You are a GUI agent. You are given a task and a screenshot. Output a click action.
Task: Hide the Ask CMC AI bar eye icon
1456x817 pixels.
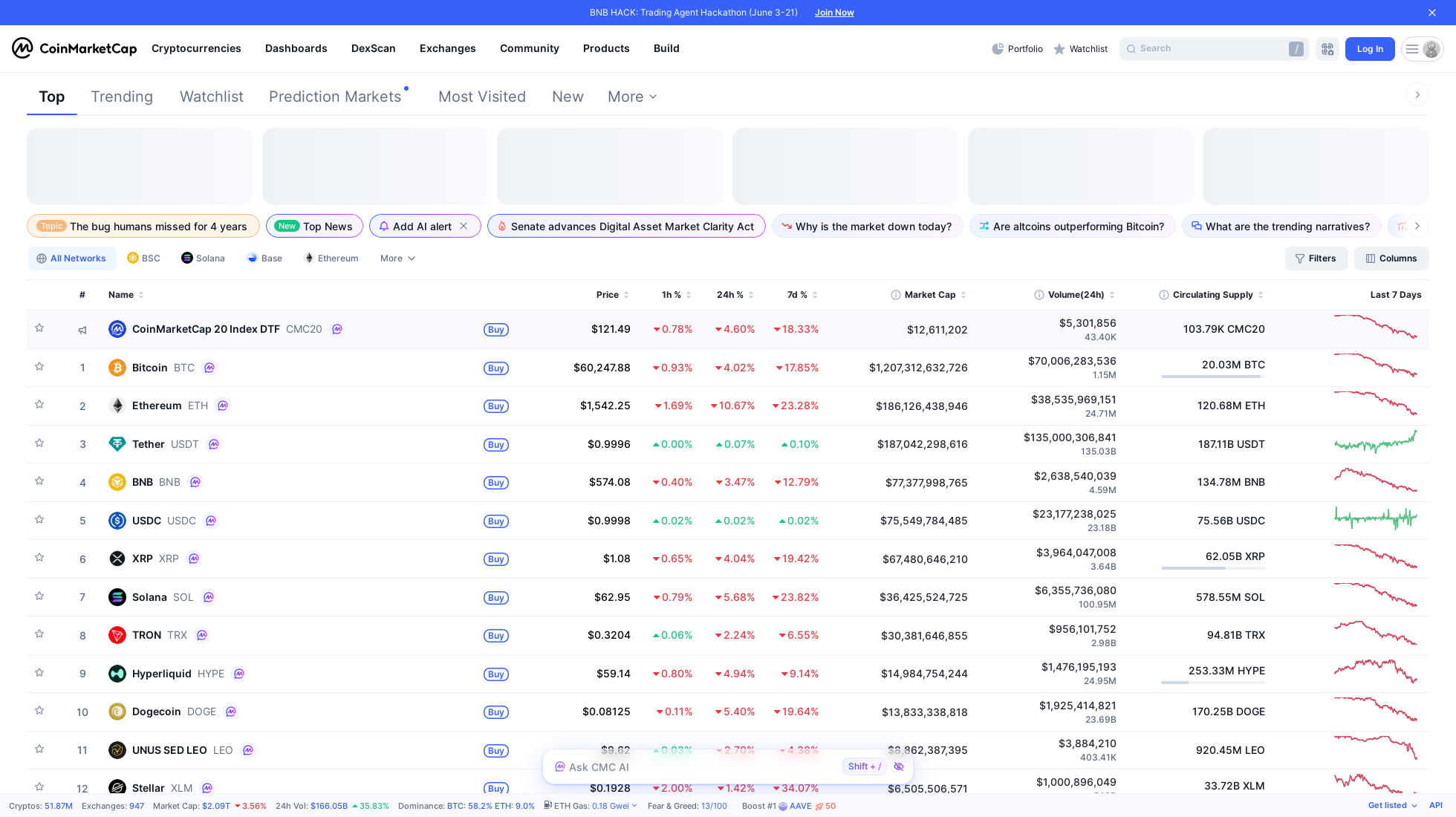pyautogui.click(x=899, y=766)
